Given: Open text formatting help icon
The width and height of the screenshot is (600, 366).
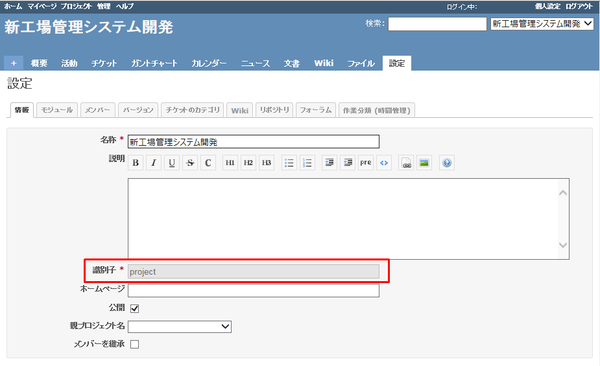Looking at the screenshot, I should point(447,163).
